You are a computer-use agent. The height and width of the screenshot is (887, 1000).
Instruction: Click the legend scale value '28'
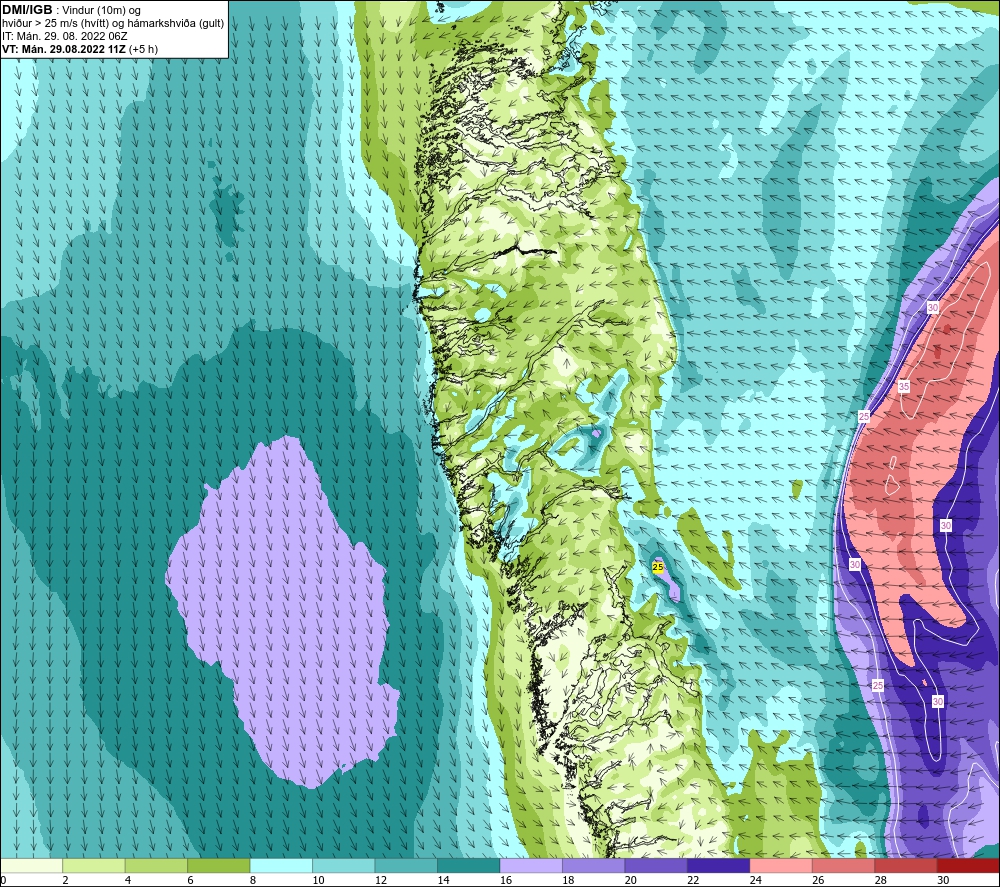(x=881, y=880)
